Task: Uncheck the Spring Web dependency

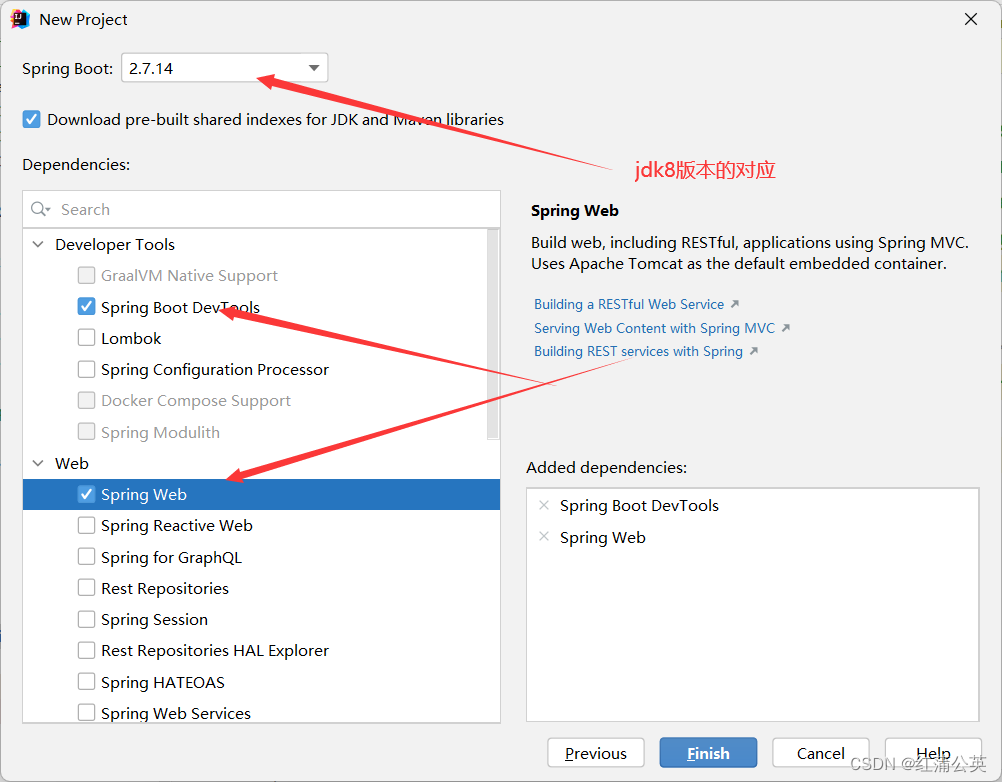Action: pos(86,494)
